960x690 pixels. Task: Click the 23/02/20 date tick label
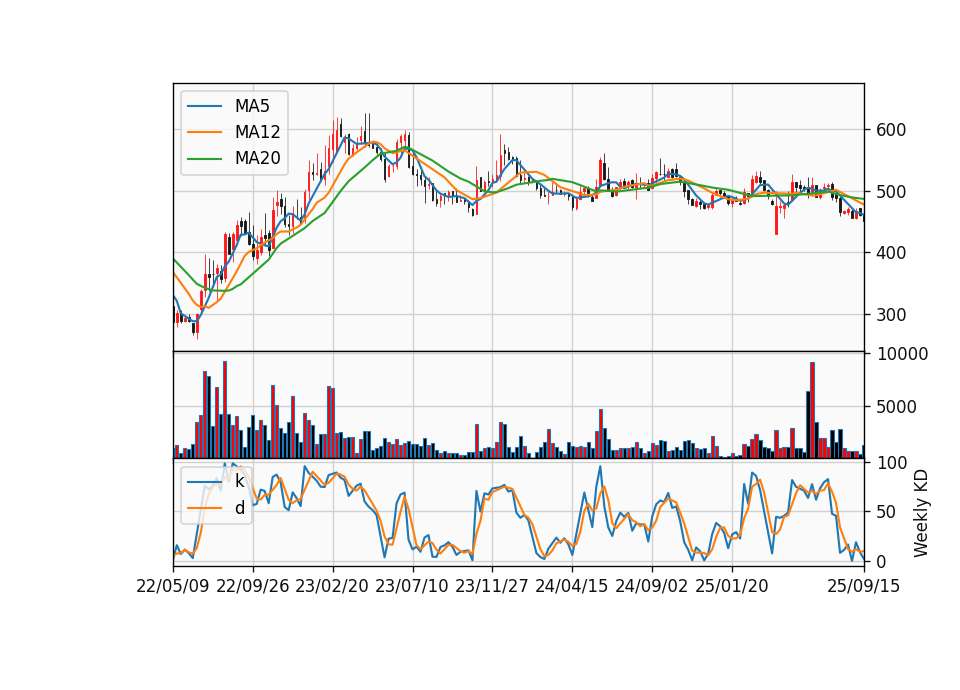332,586
